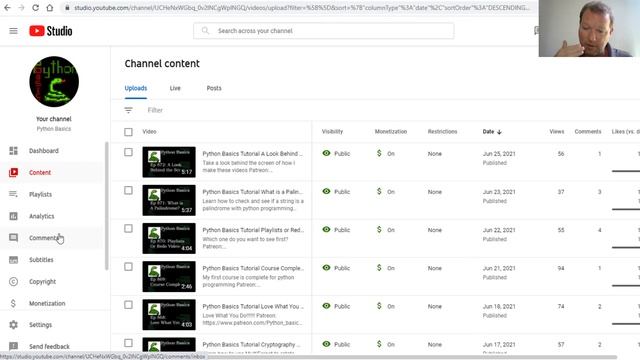The height and width of the screenshot is (360, 640).
Task: Click visibility eye for Course Complete video
Action: coord(326,267)
